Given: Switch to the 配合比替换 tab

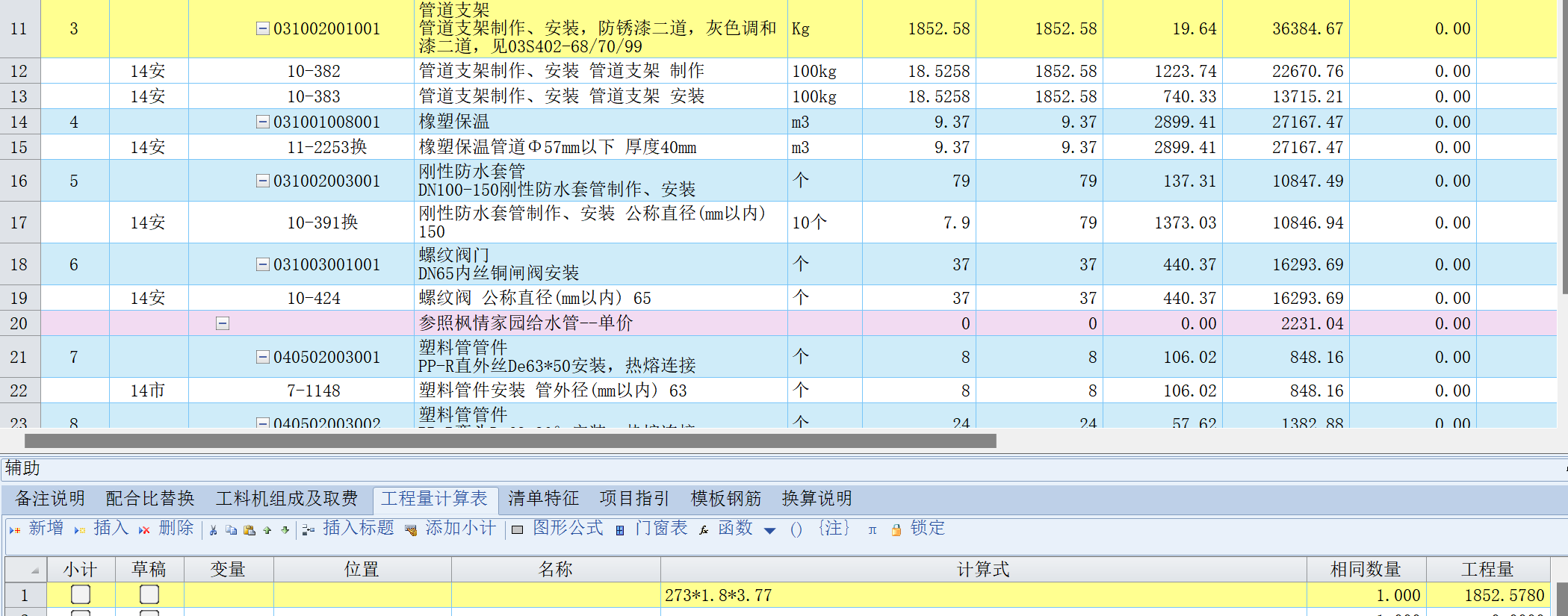Looking at the screenshot, I should coord(150,499).
